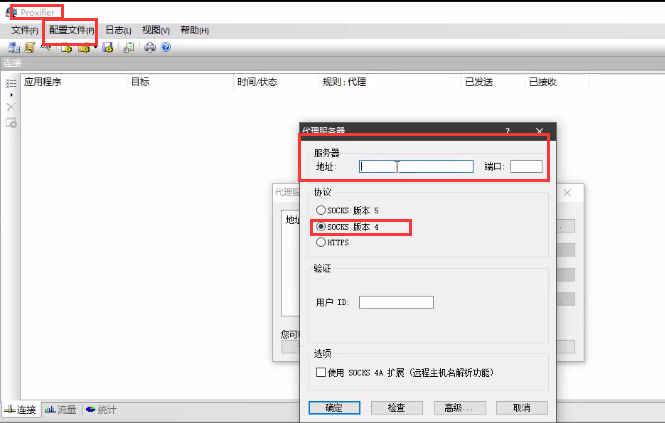This screenshot has height=423, width=665.
Task: Open the 视图 menu
Action: 155,31
